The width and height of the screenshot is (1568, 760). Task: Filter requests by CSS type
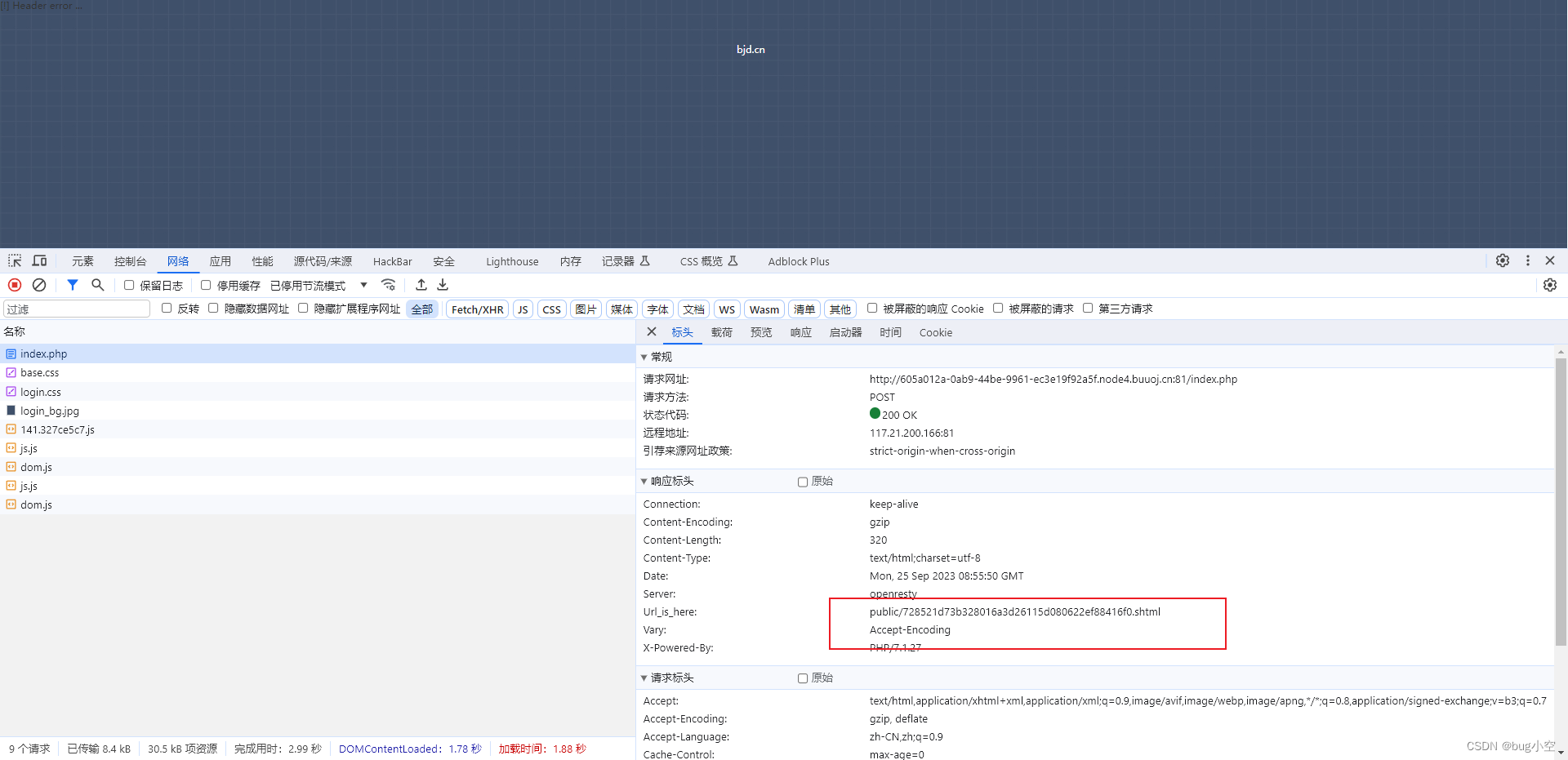point(552,309)
